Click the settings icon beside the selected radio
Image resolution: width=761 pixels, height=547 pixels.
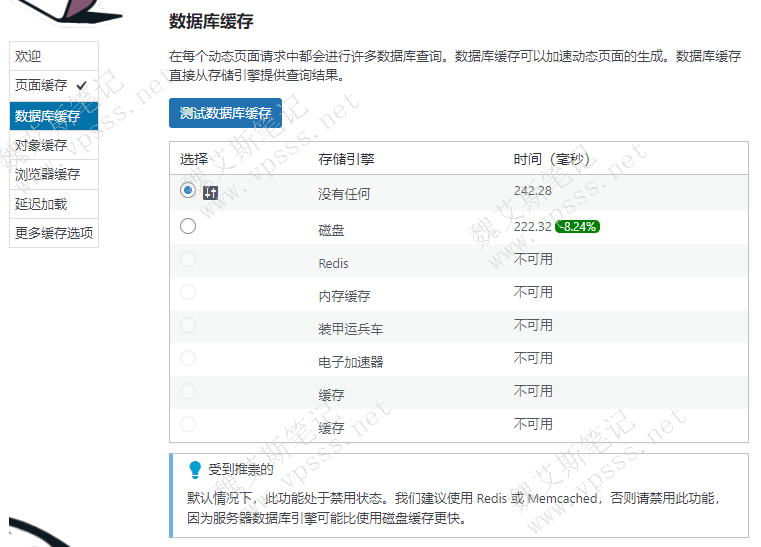tap(210, 193)
